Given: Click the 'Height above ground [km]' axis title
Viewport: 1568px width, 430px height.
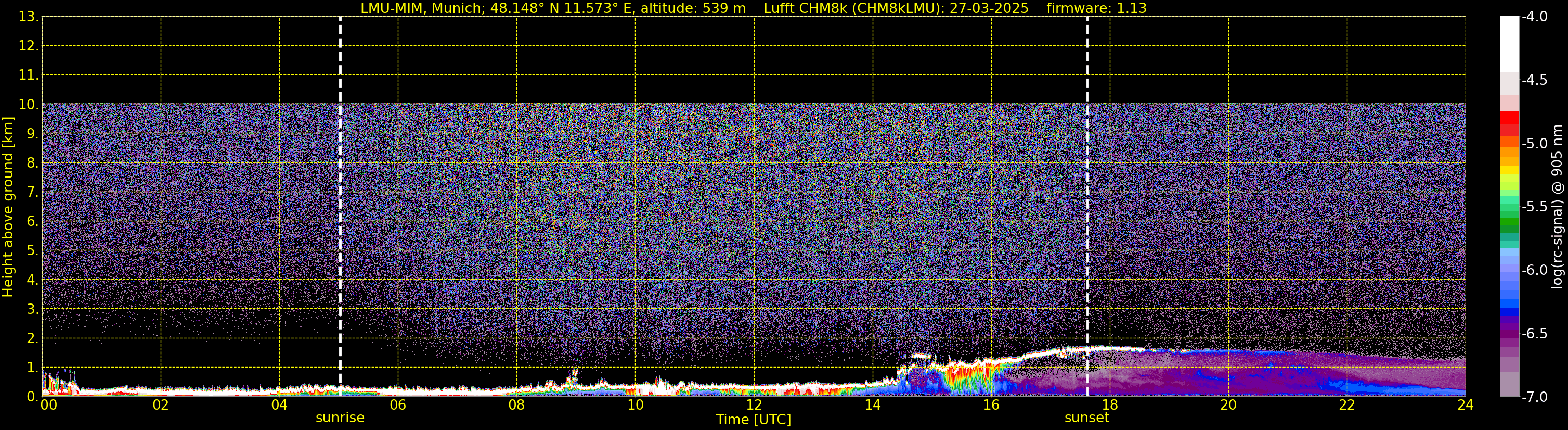Looking at the screenshot, I should click(x=8, y=207).
